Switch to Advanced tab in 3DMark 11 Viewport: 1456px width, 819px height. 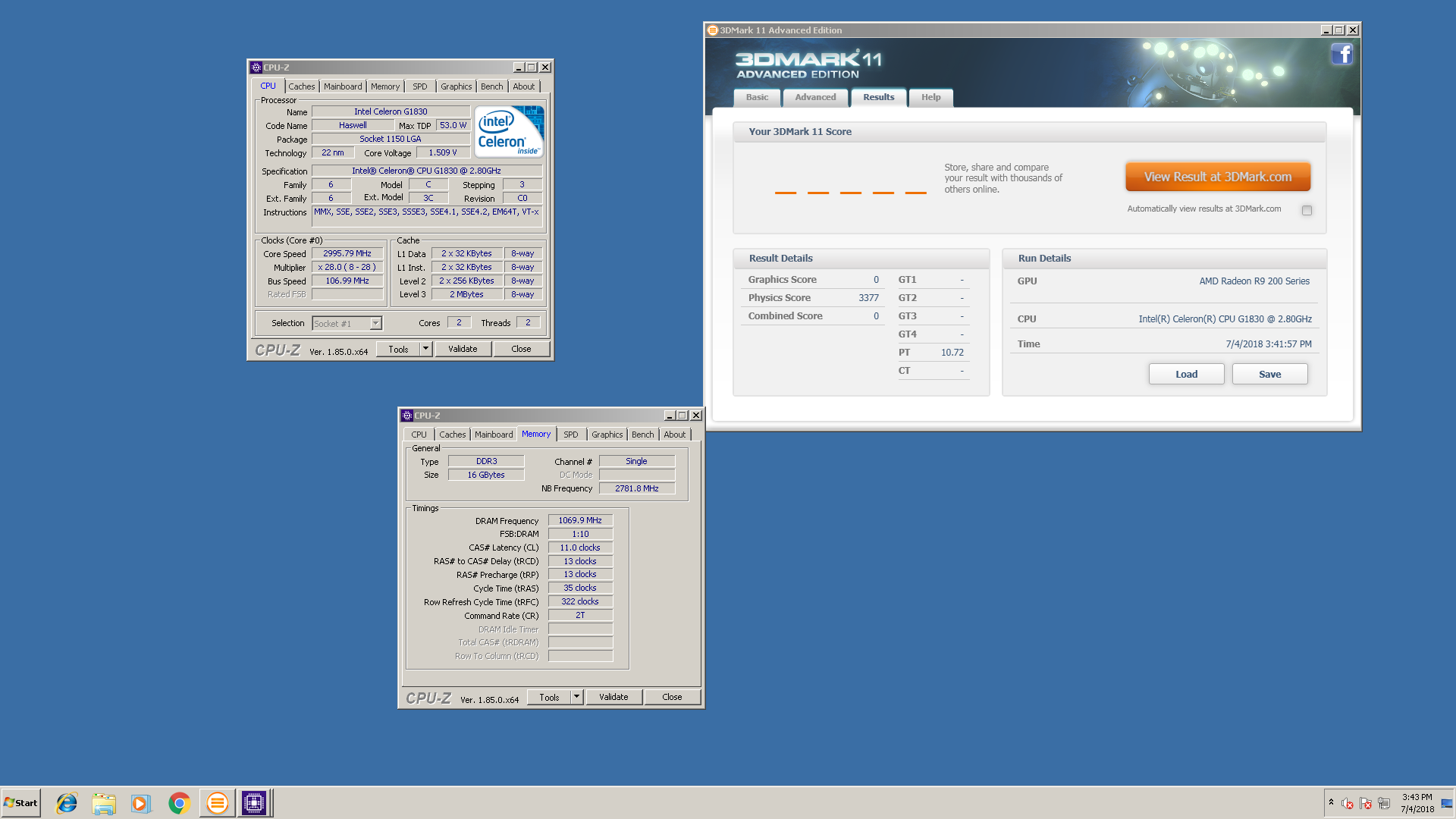click(816, 97)
